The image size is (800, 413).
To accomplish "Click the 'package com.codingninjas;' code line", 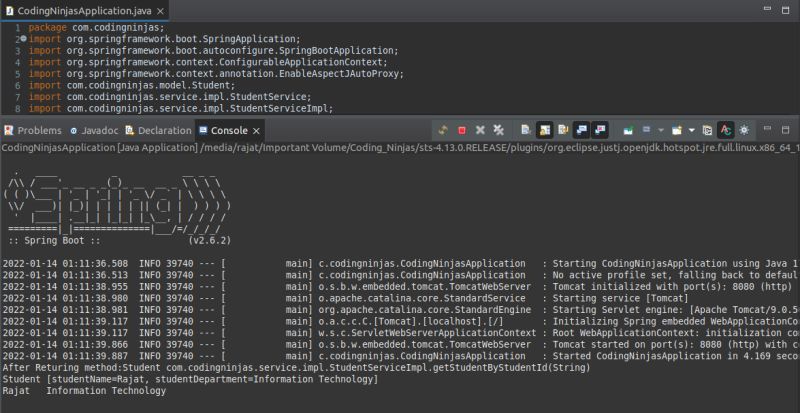I will click(x=96, y=28).
